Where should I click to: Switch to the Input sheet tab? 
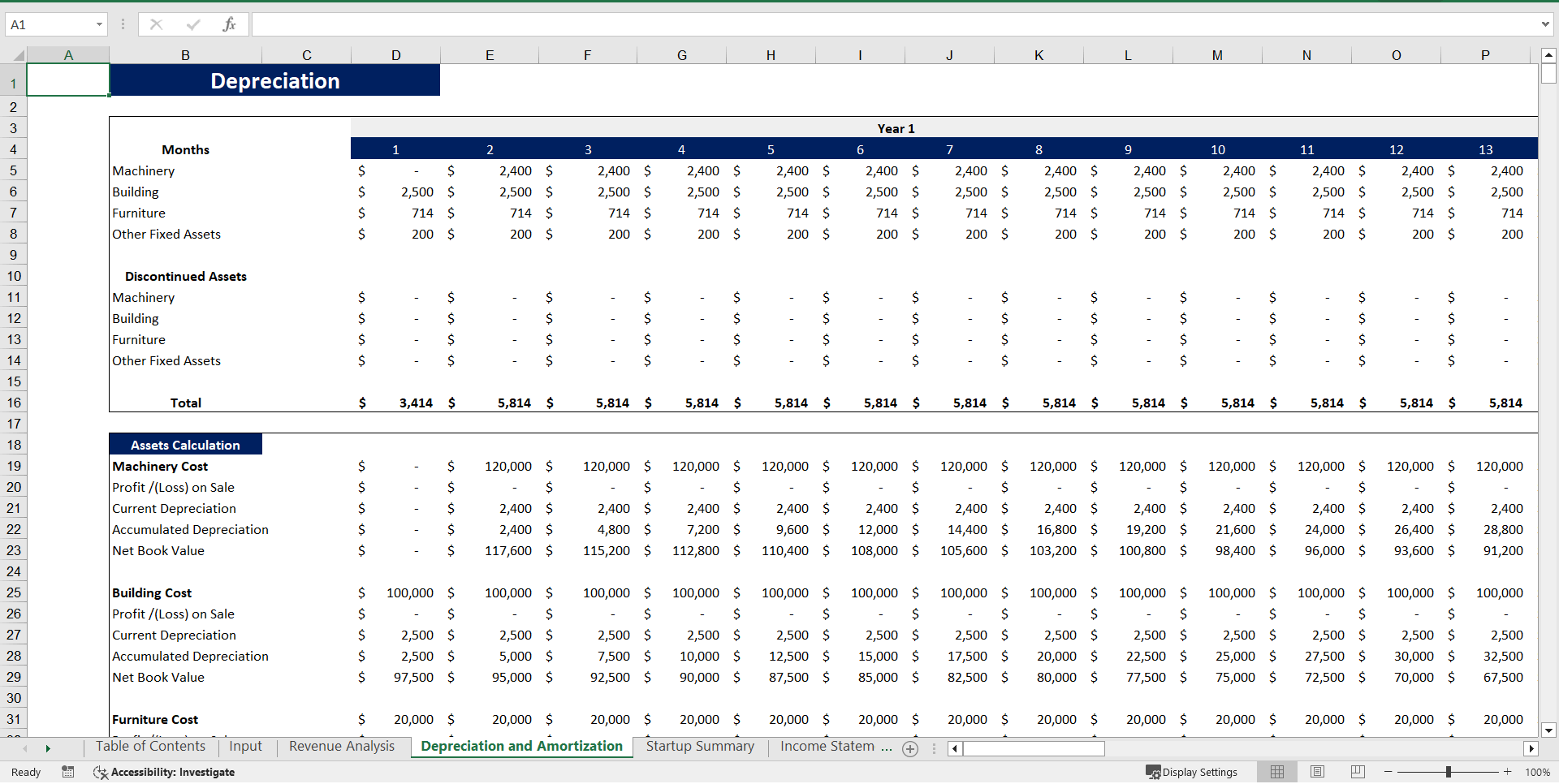(245, 746)
